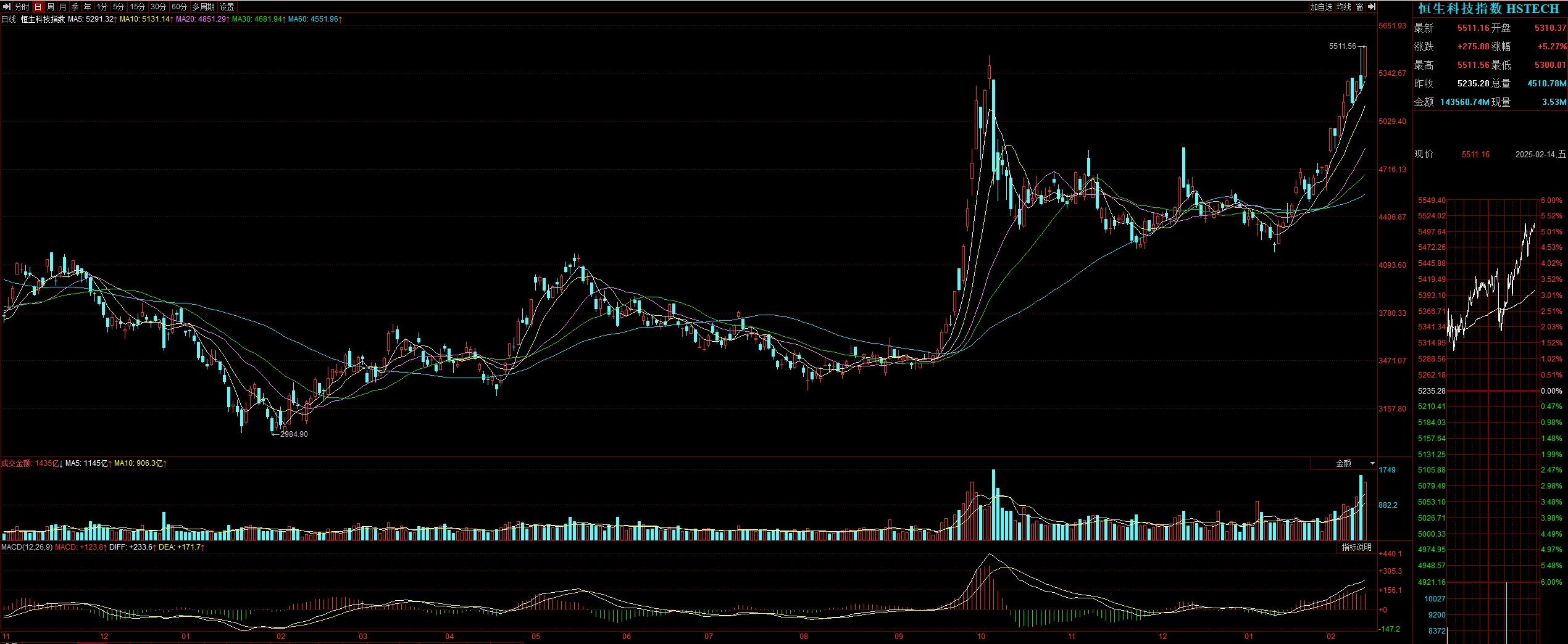Select the 月 monthly period

click(63, 7)
